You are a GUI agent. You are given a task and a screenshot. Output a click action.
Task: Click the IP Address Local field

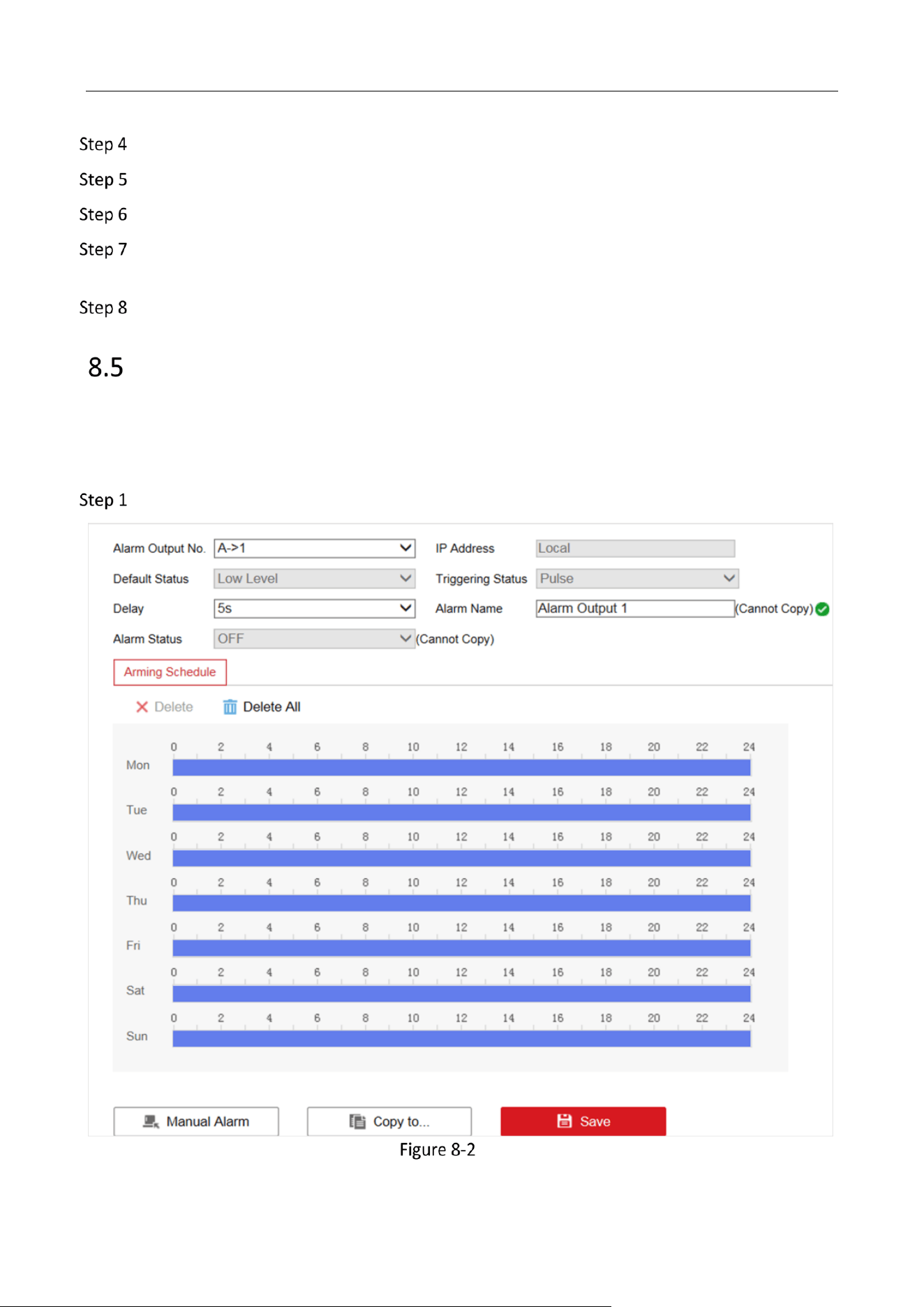[635, 548]
